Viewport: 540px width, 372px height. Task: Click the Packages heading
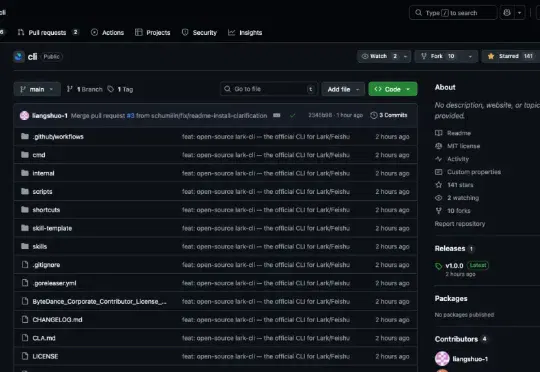451,298
